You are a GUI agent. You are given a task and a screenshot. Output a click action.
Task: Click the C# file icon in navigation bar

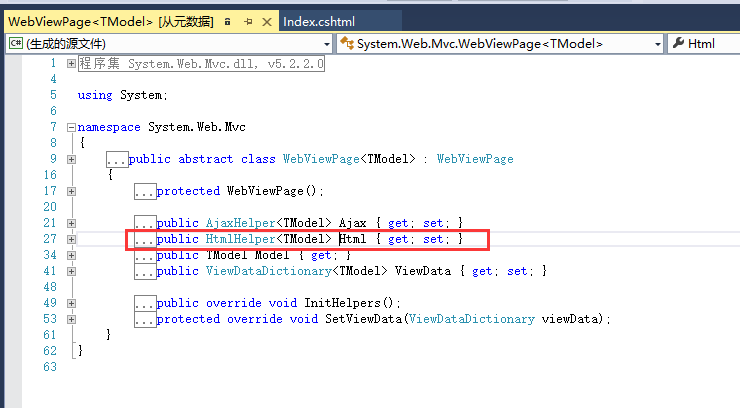pyautogui.click(x=16, y=43)
